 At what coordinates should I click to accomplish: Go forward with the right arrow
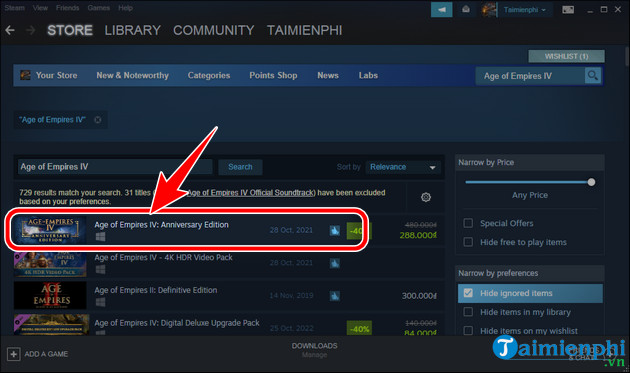pos(31,30)
